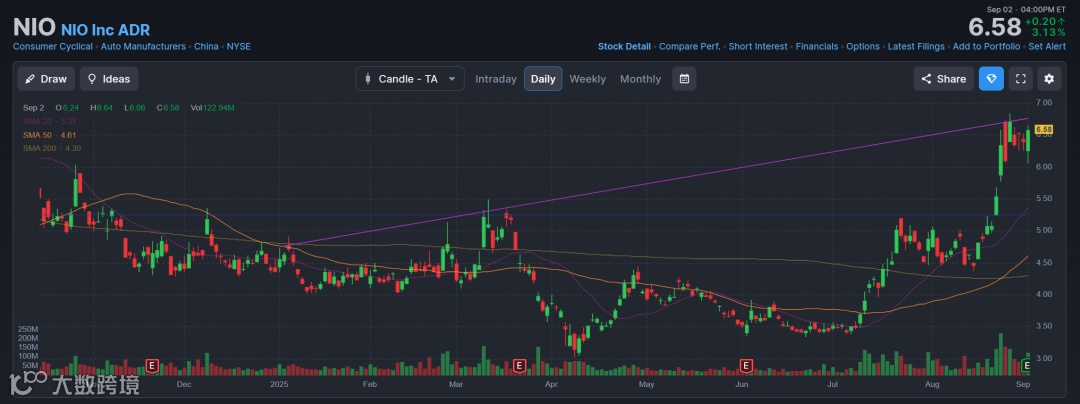Click the blue diamond premium icon
The height and width of the screenshot is (404, 1080).
click(991, 78)
